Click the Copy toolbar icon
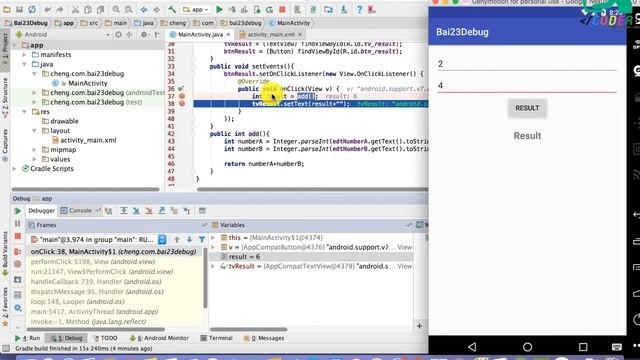 [88, 9]
